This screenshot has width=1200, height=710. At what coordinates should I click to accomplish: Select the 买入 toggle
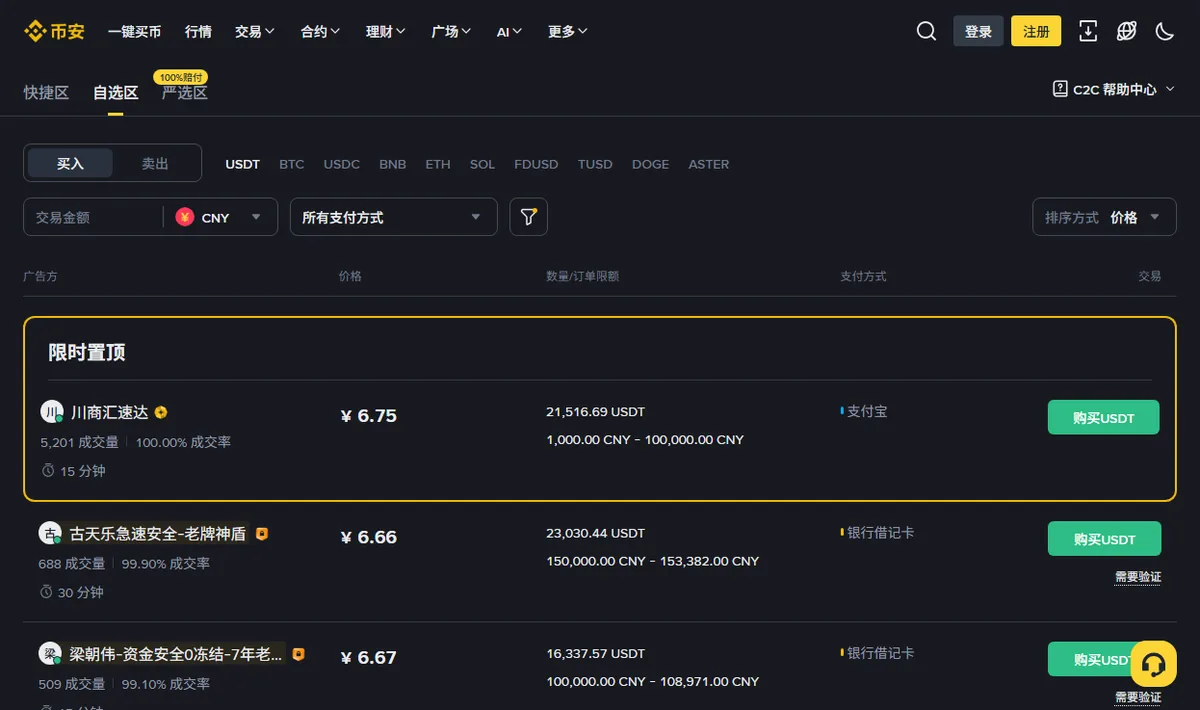[70, 163]
